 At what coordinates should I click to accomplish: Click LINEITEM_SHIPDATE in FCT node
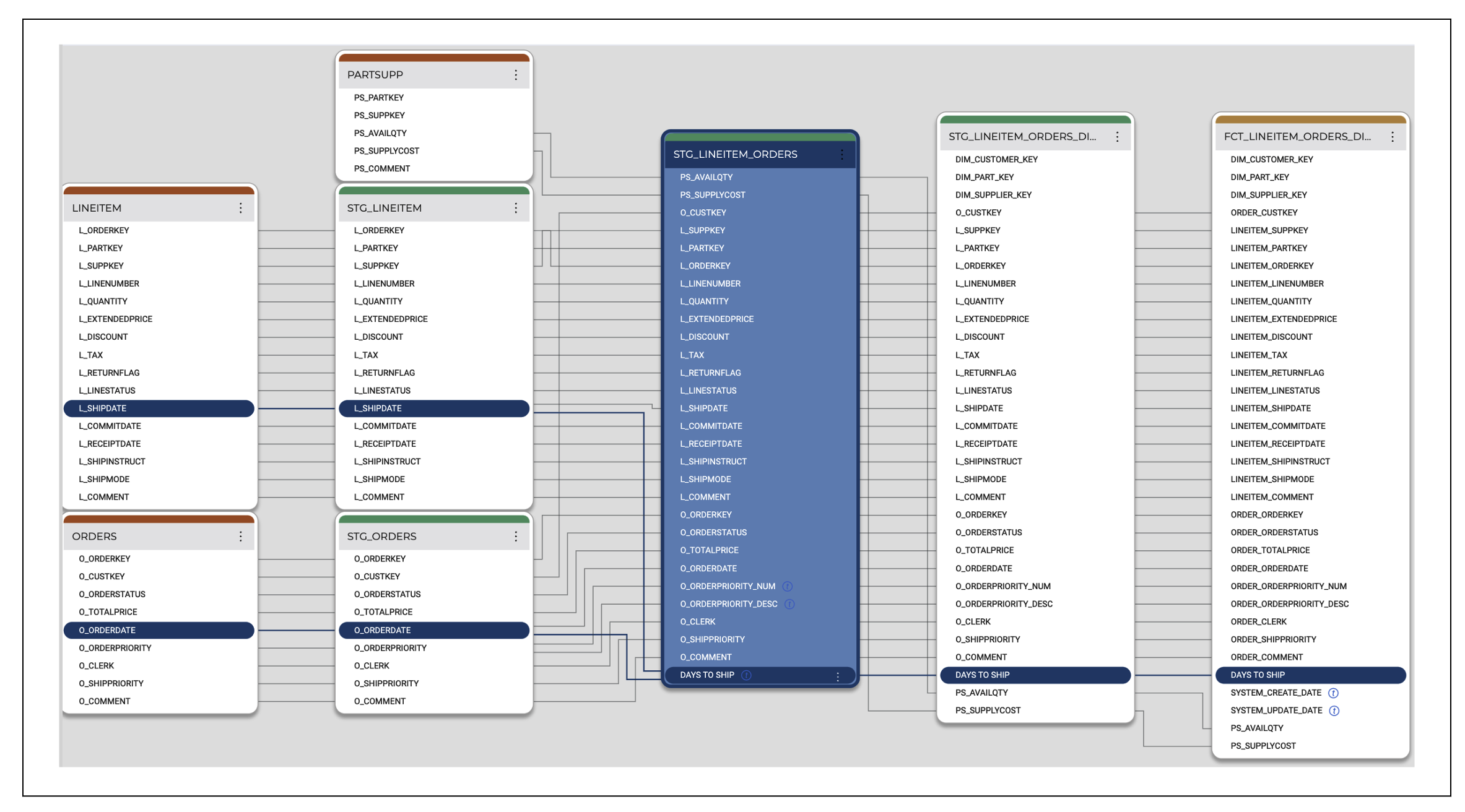tap(1271, 408)
